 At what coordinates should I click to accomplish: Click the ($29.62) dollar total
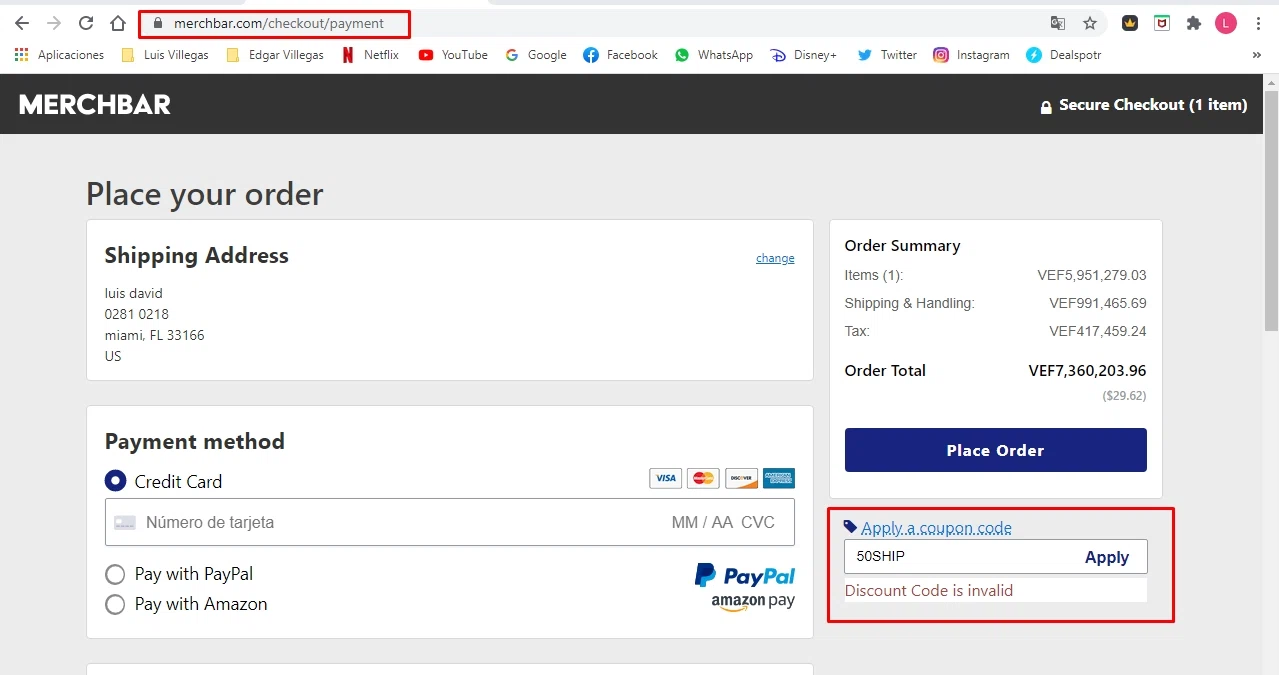pyautogui.click(x=1125, y=396)
